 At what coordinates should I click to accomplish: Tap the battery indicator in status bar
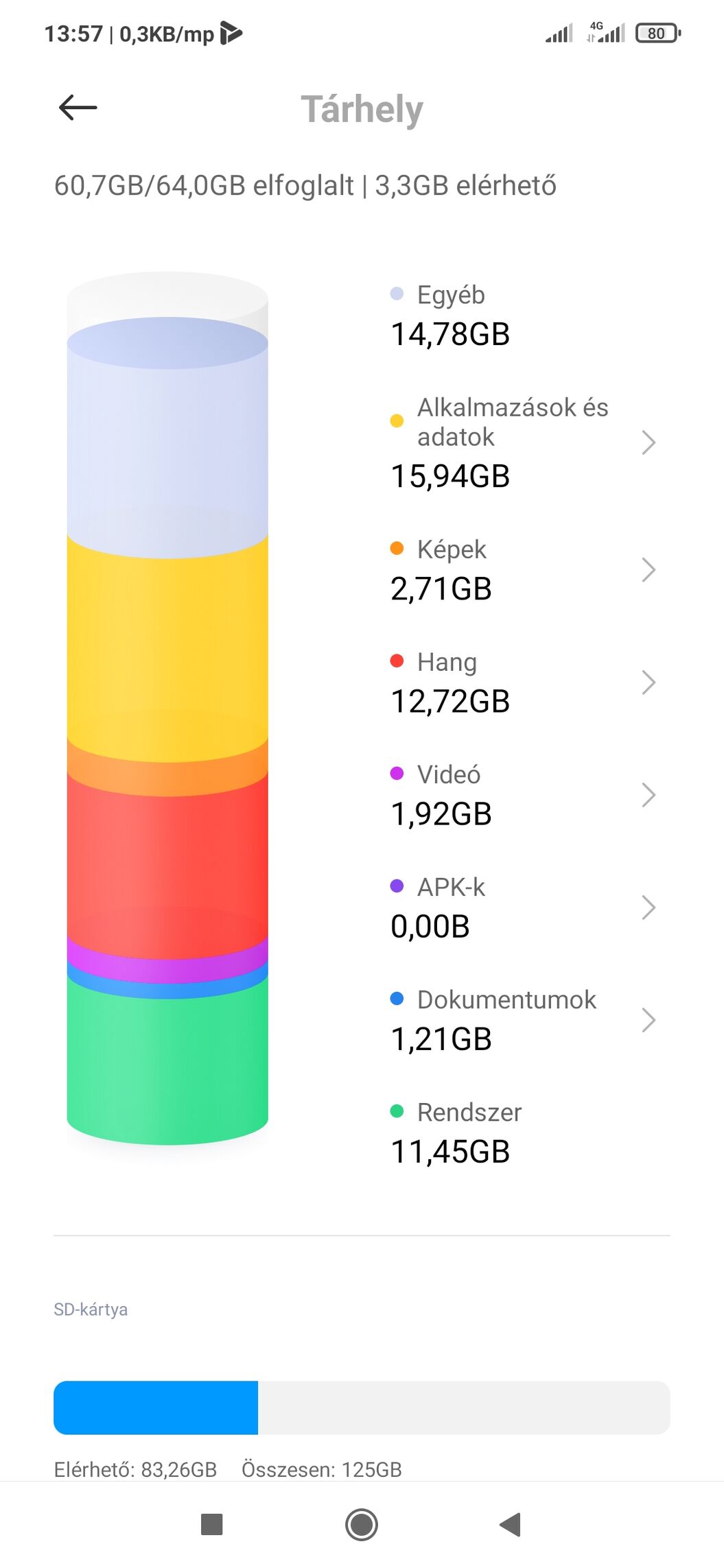(x=657, y=33)
